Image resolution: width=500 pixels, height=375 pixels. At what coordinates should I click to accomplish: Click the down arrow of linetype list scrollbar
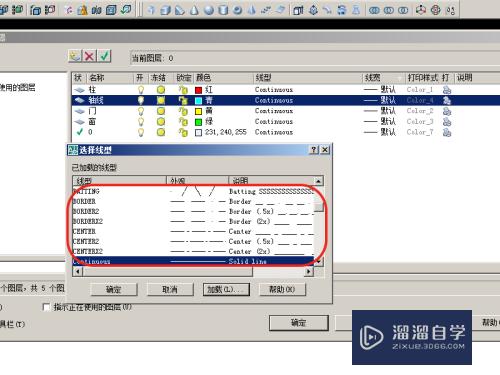(319, 262)
